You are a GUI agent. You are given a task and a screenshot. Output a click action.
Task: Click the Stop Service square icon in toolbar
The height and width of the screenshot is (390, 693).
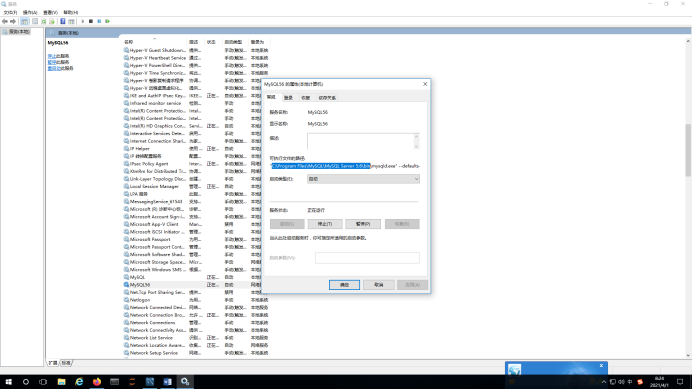click(x=91, y=21)
